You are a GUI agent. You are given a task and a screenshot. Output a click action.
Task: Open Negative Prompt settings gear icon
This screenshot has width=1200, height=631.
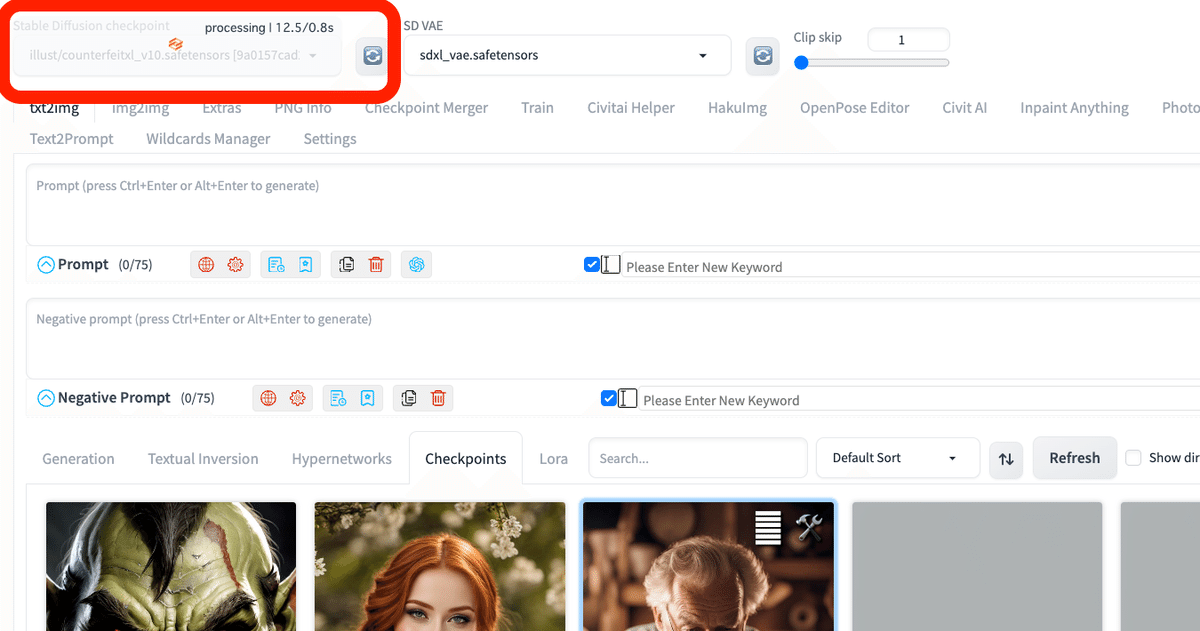click(x=297, y=398)
